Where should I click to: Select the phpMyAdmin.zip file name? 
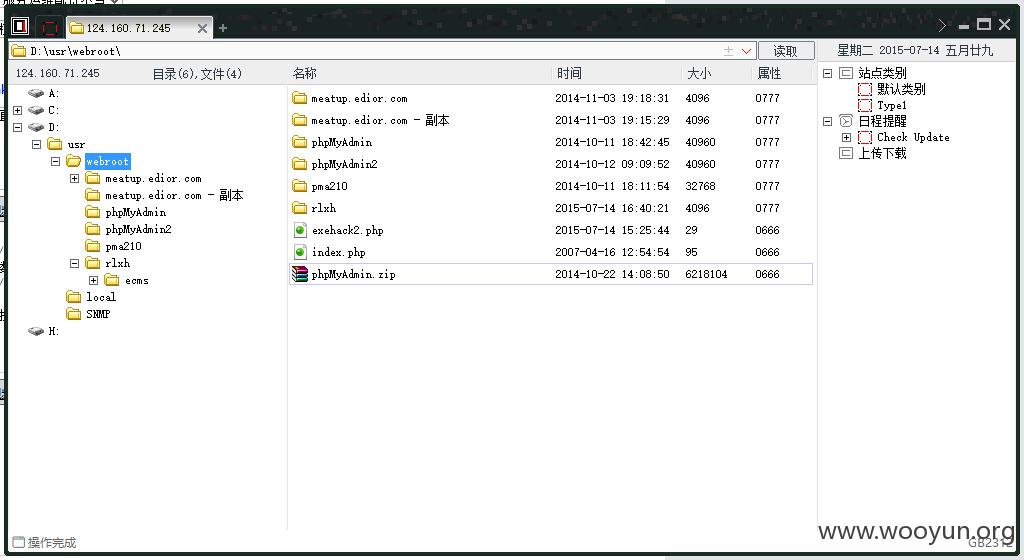point(353,274)
